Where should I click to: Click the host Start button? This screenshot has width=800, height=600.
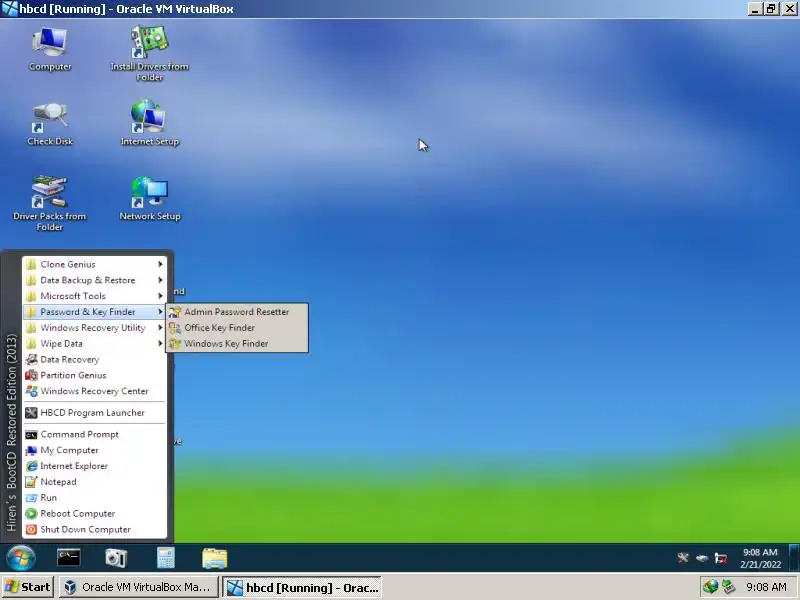(x=28, y=587)
